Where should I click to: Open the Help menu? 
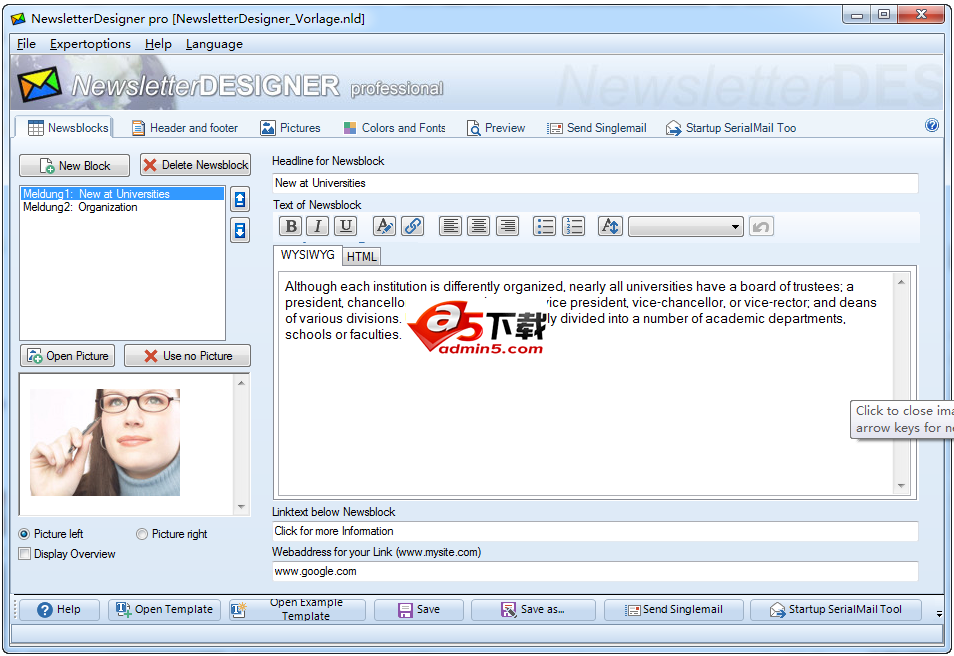(x=158, y=44)
